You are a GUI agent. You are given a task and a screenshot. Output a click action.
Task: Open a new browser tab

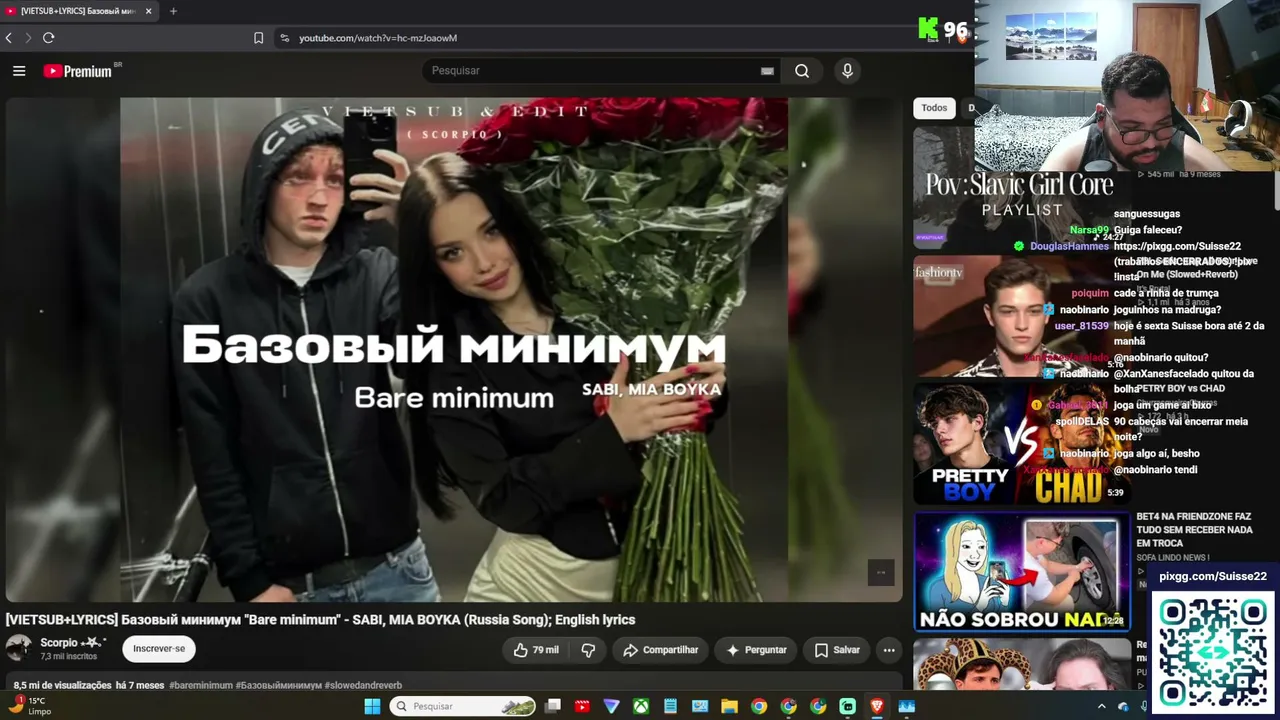pyautogui.click(x=173, y=11)
